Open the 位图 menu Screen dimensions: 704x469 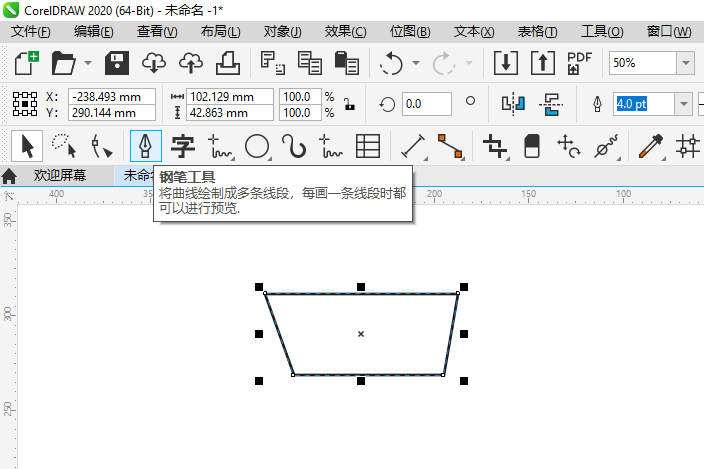pyautogui.click(x=410, y=32)
